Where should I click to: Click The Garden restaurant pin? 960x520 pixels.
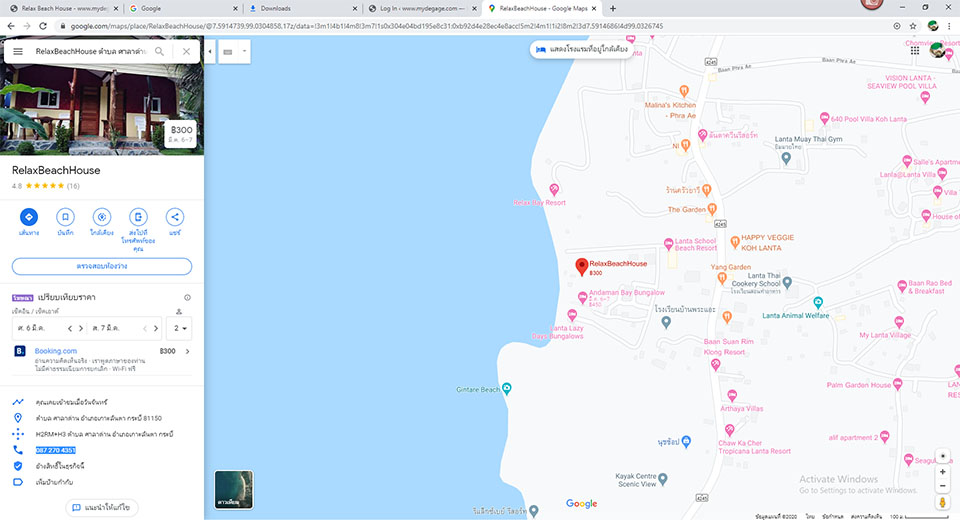point(712,209)
